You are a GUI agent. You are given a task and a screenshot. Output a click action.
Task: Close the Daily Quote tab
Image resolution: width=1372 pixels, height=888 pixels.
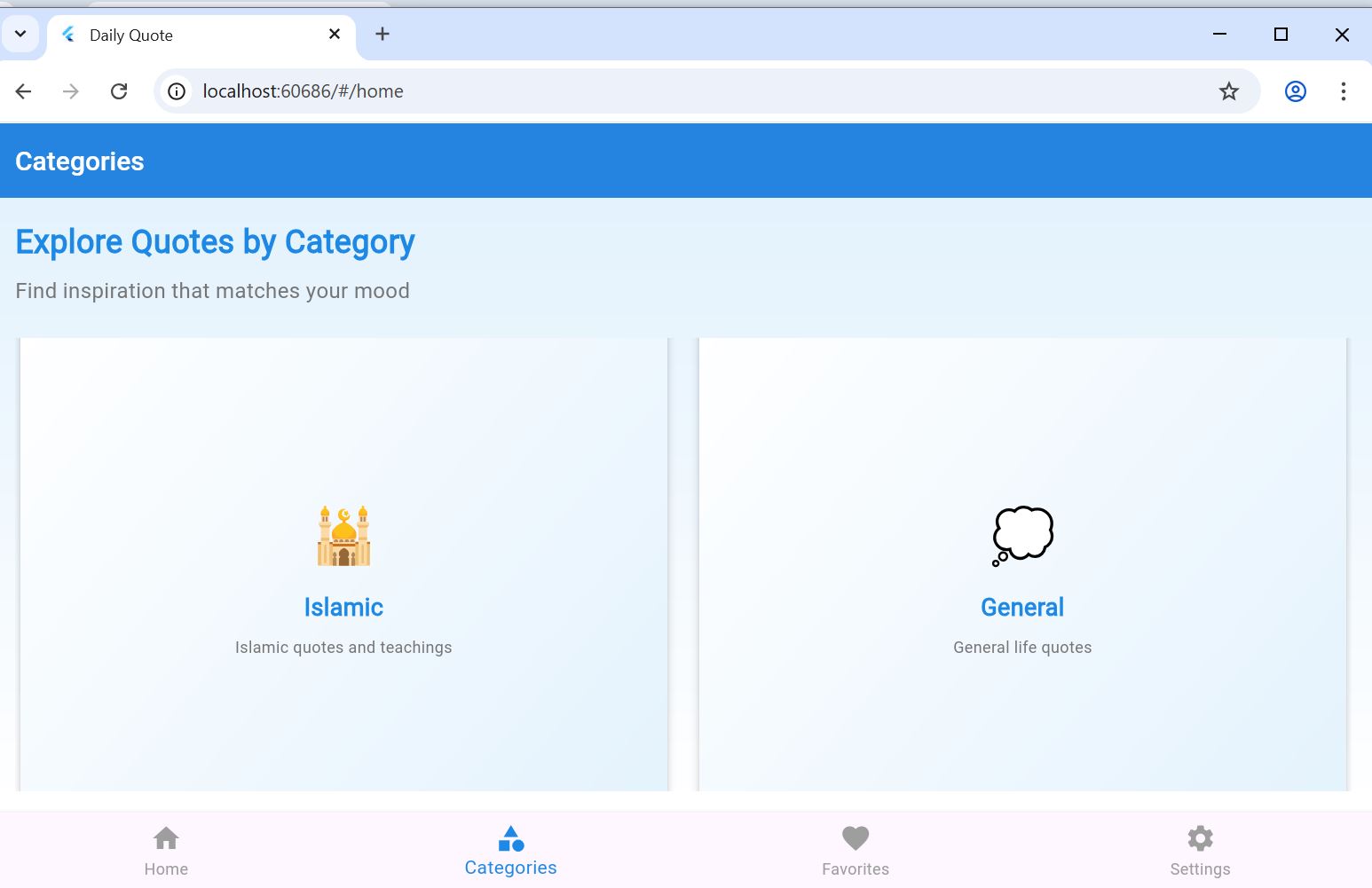click(x=335, y=35)
